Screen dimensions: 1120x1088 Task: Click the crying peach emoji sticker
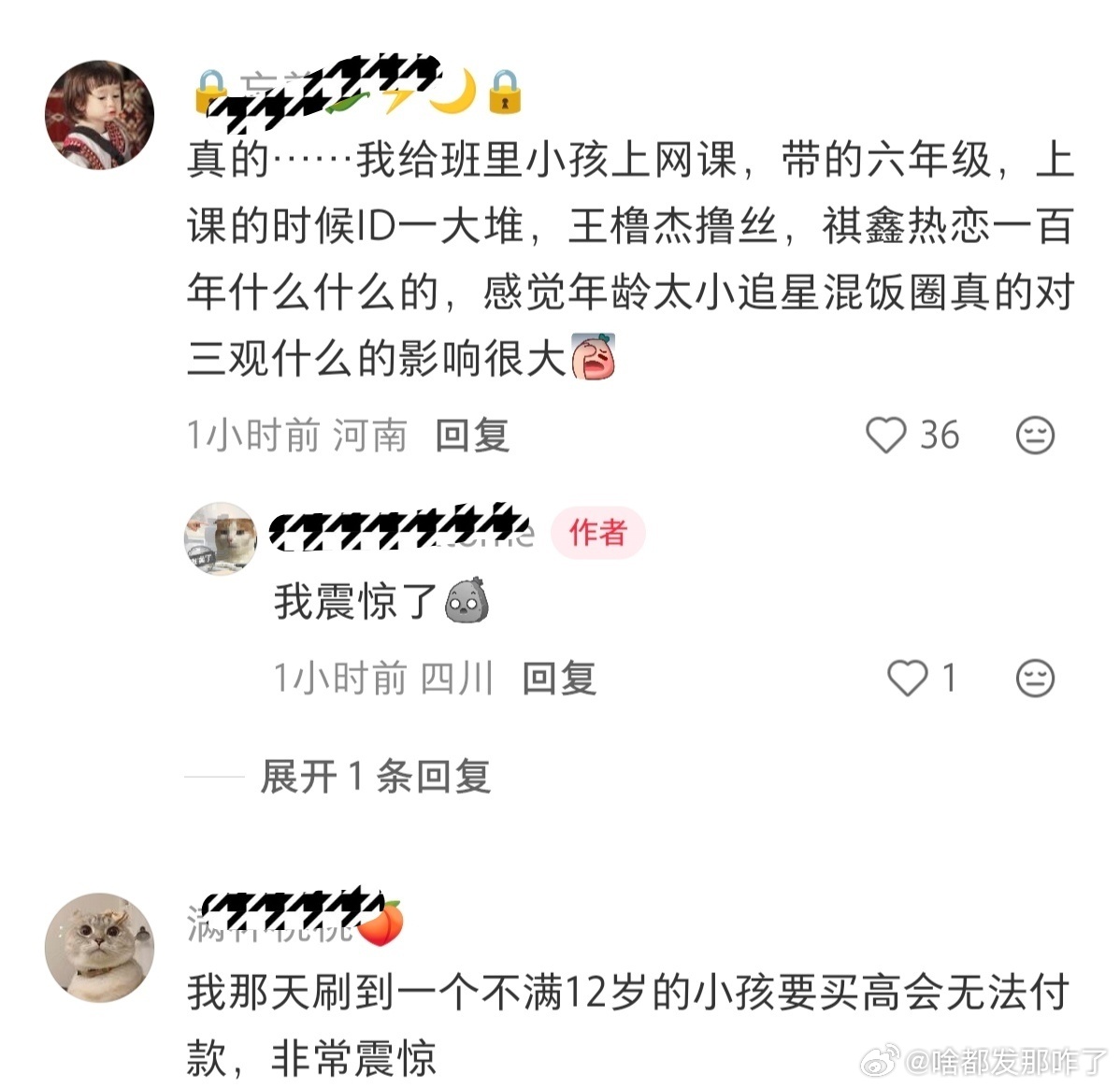coord(592,356)
